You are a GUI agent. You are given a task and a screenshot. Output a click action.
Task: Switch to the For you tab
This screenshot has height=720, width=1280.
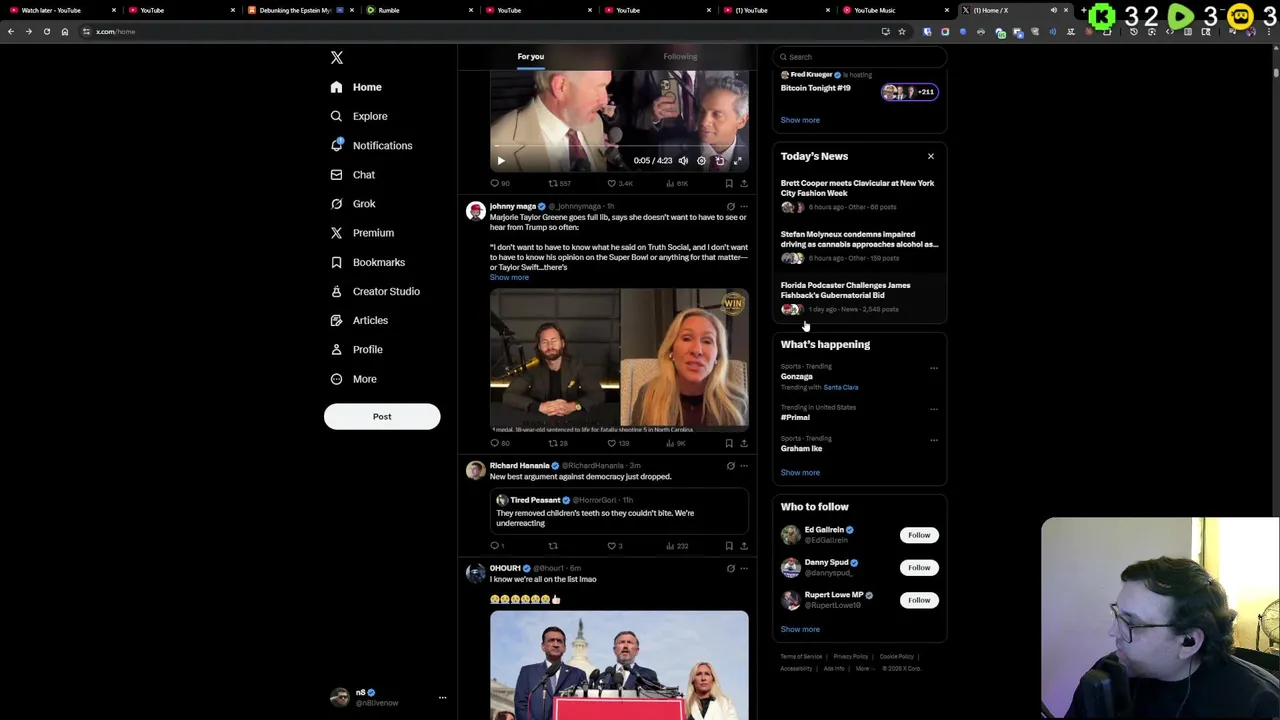coord(531,56)
